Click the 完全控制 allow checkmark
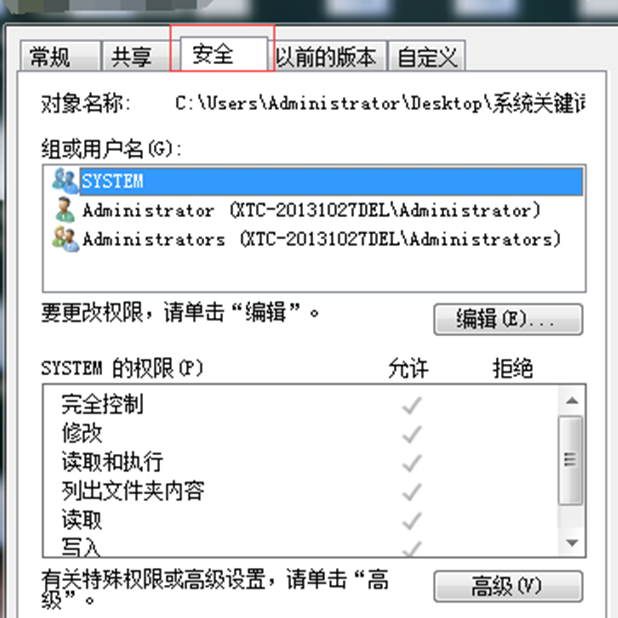The width and height of the screenshot is (618, 618). point(412,405)
